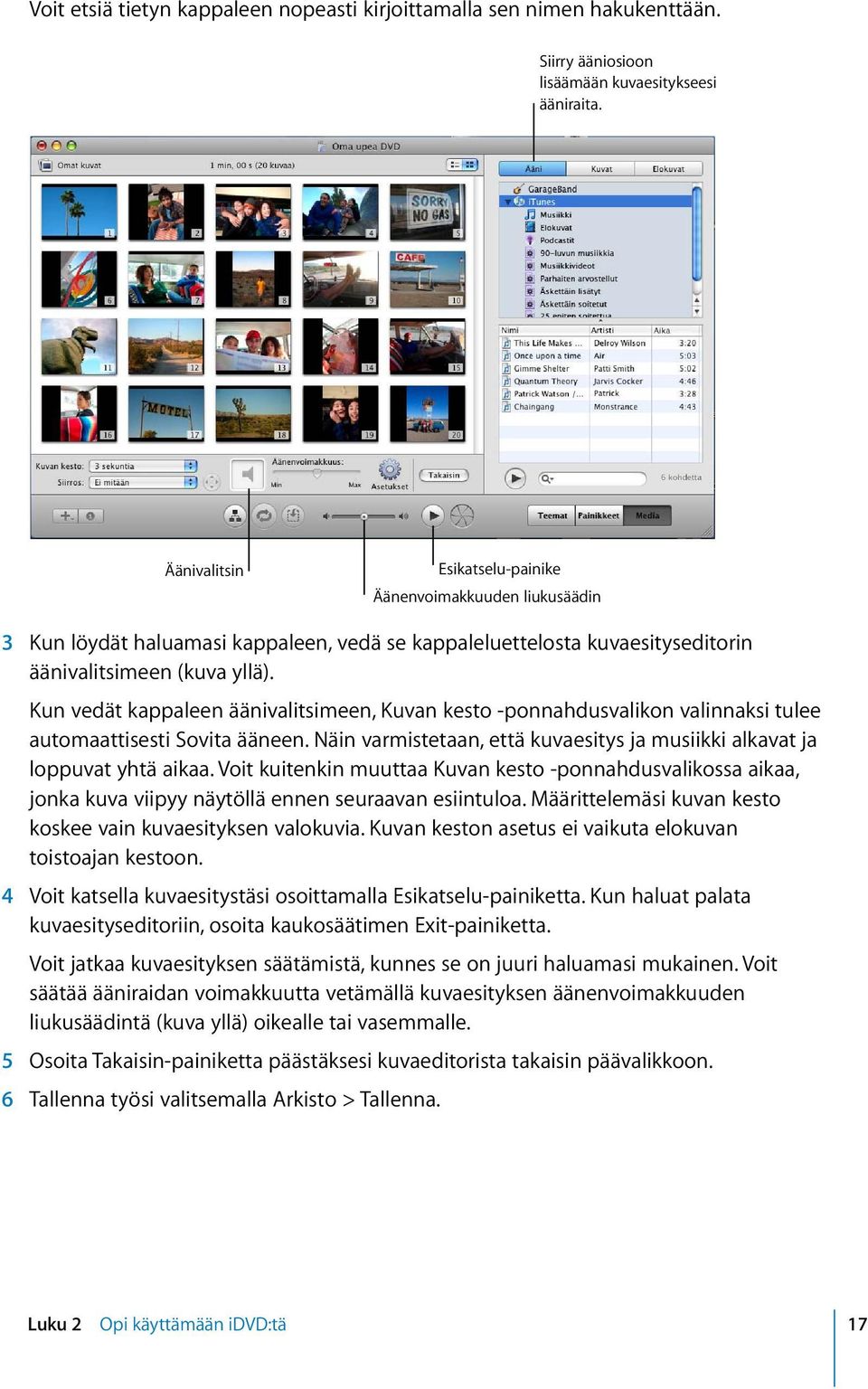868x1389 pixels.
Task: Click the playlist list scrollbar
Action: point(697,232)
